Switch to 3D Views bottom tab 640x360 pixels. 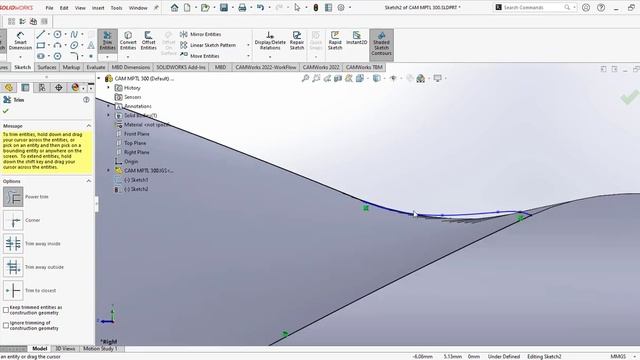coord(65,349)
